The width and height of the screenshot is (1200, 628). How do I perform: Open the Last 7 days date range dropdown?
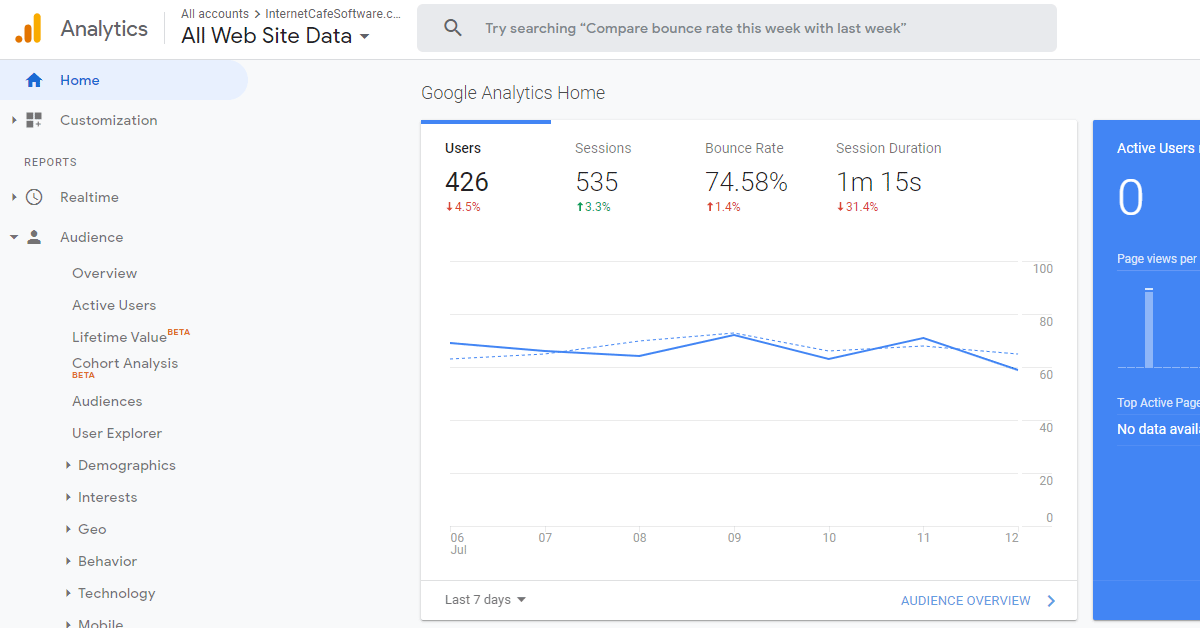(486, 600)
